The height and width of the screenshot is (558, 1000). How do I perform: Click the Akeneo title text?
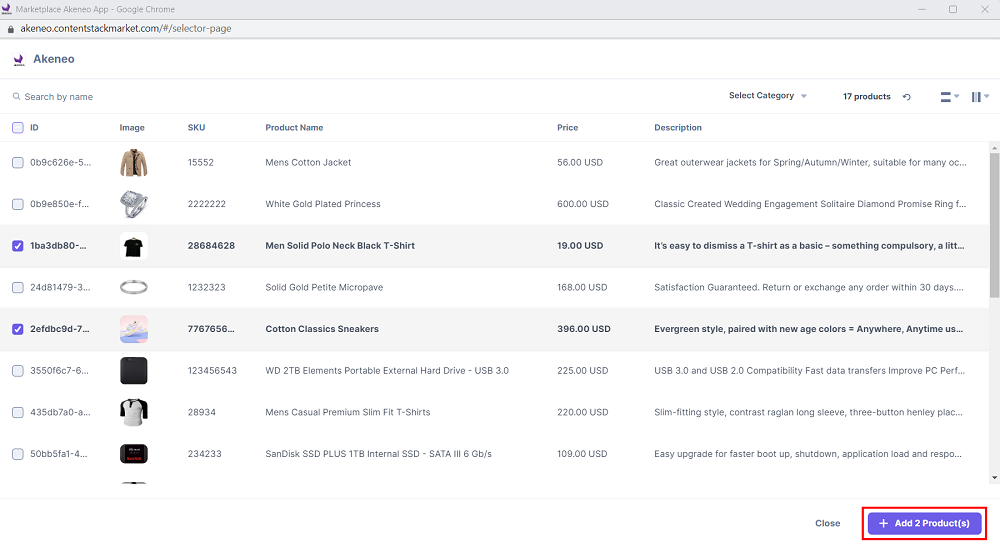click(x=54, y=59)
